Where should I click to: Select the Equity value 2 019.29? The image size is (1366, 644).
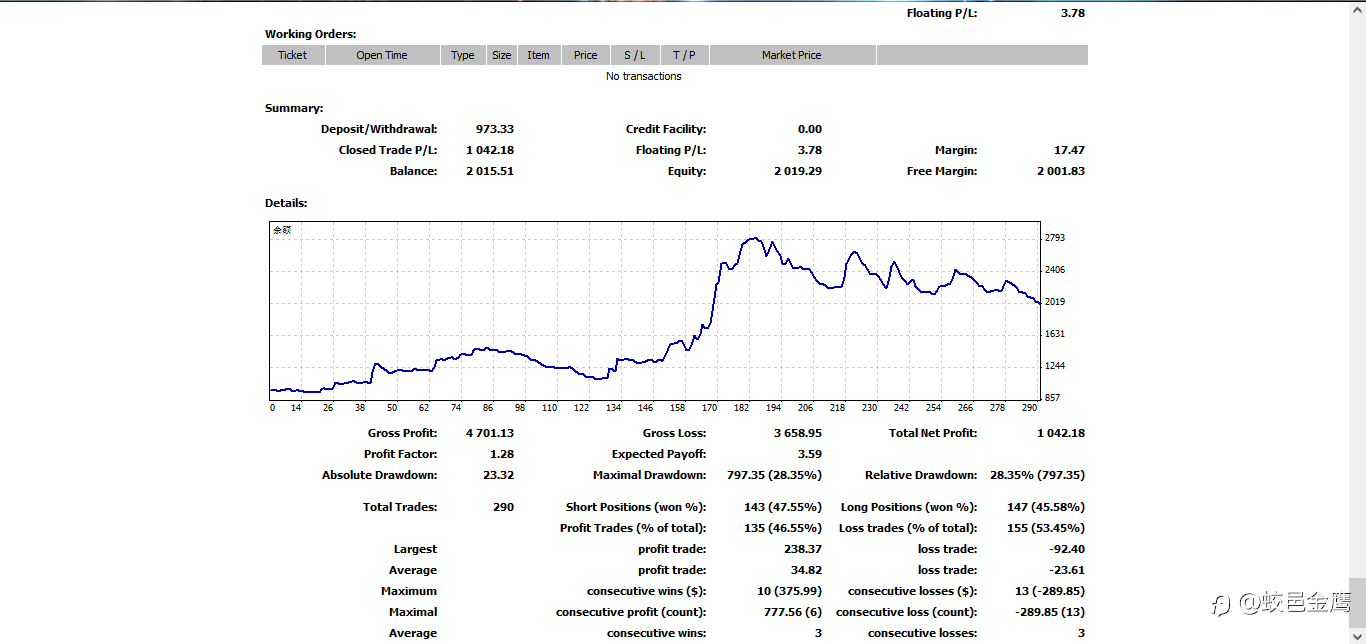[x=798, y=171]
